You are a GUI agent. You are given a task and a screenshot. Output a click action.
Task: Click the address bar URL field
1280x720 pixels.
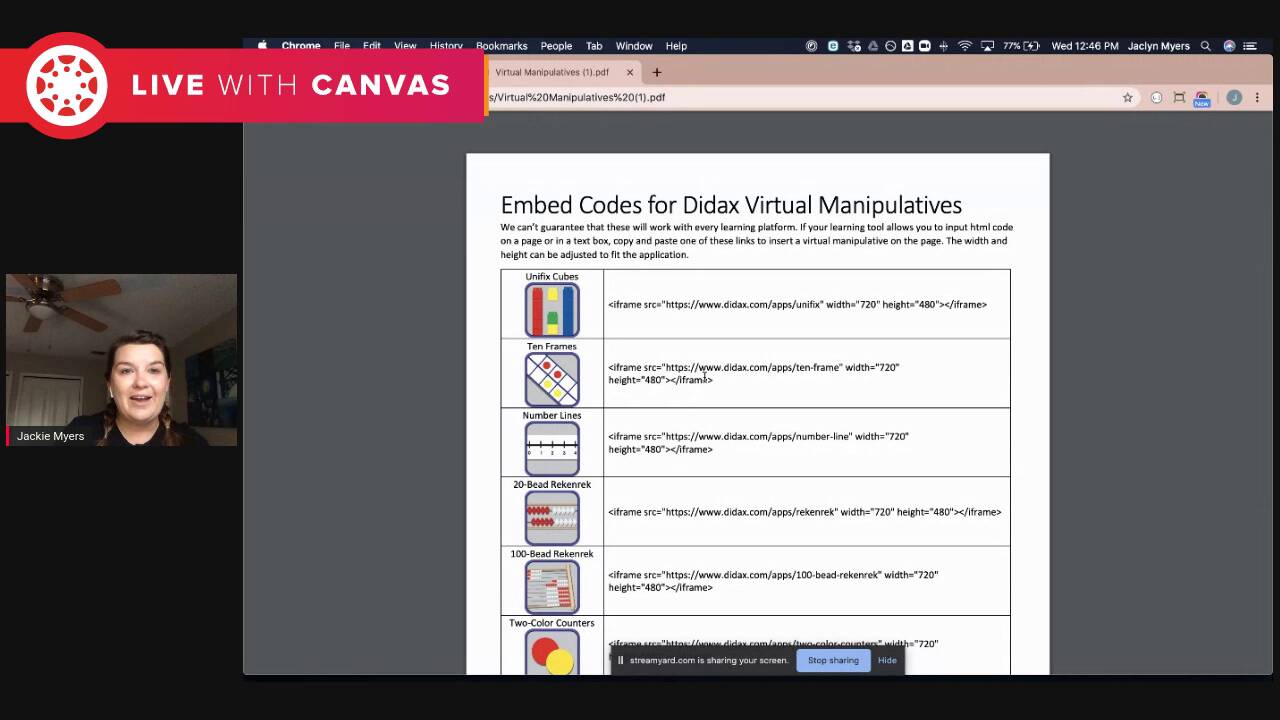[x=800, y=97]
